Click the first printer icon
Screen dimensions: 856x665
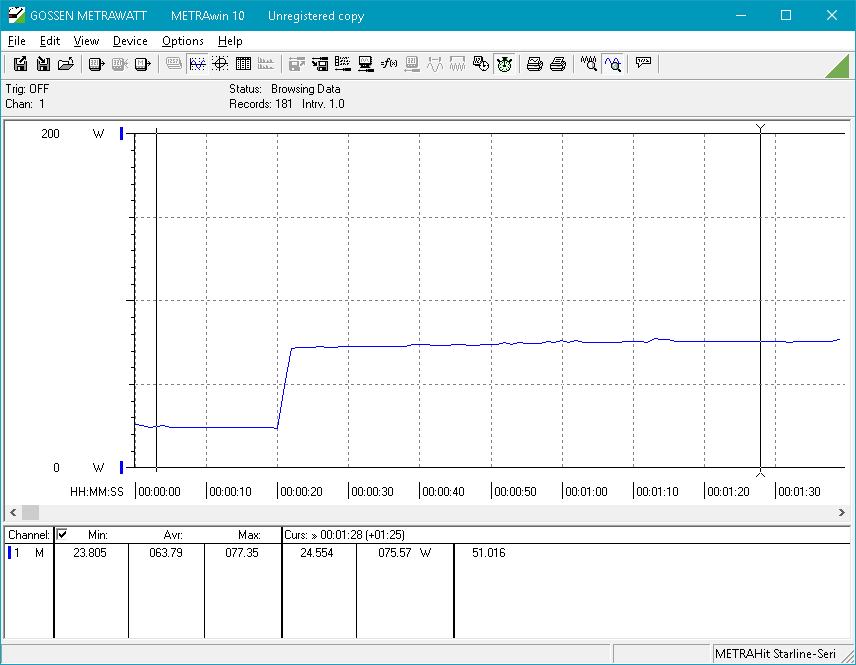[535, 64]
